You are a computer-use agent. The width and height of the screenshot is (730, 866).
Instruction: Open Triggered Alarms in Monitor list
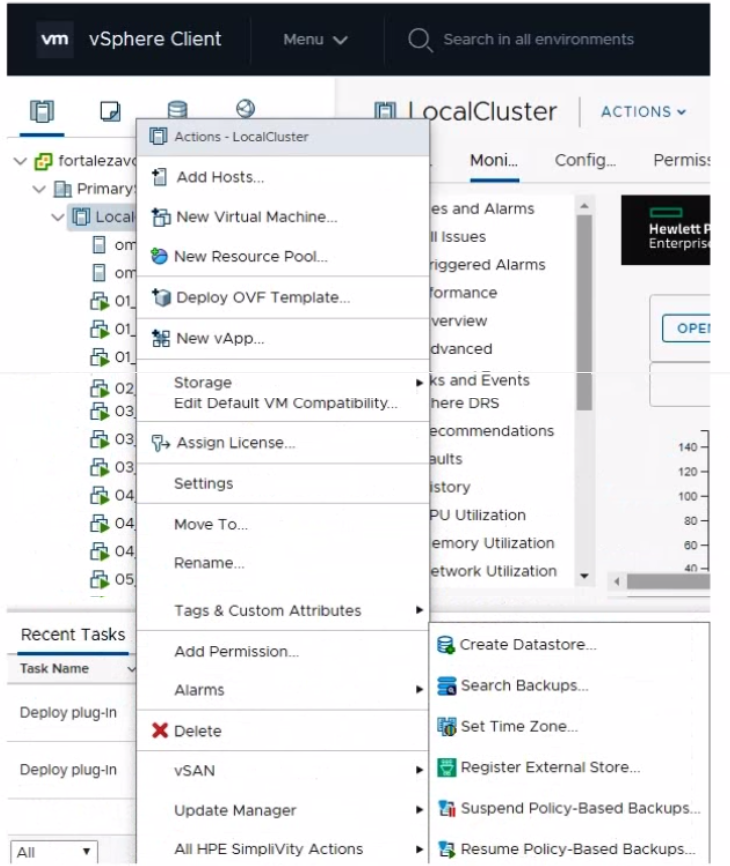click(x=488, y=265)
